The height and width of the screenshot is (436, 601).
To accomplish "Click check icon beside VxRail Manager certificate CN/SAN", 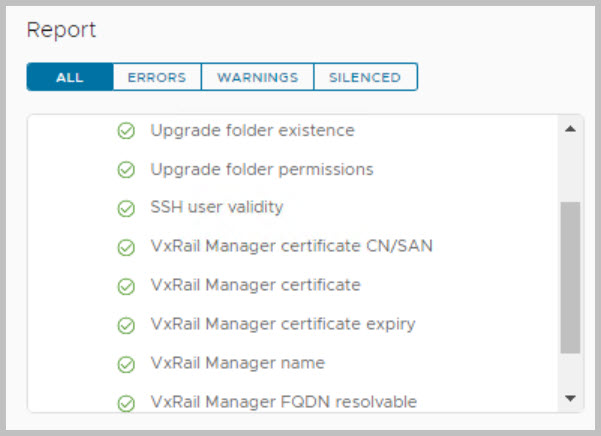I will pos(126,247).
